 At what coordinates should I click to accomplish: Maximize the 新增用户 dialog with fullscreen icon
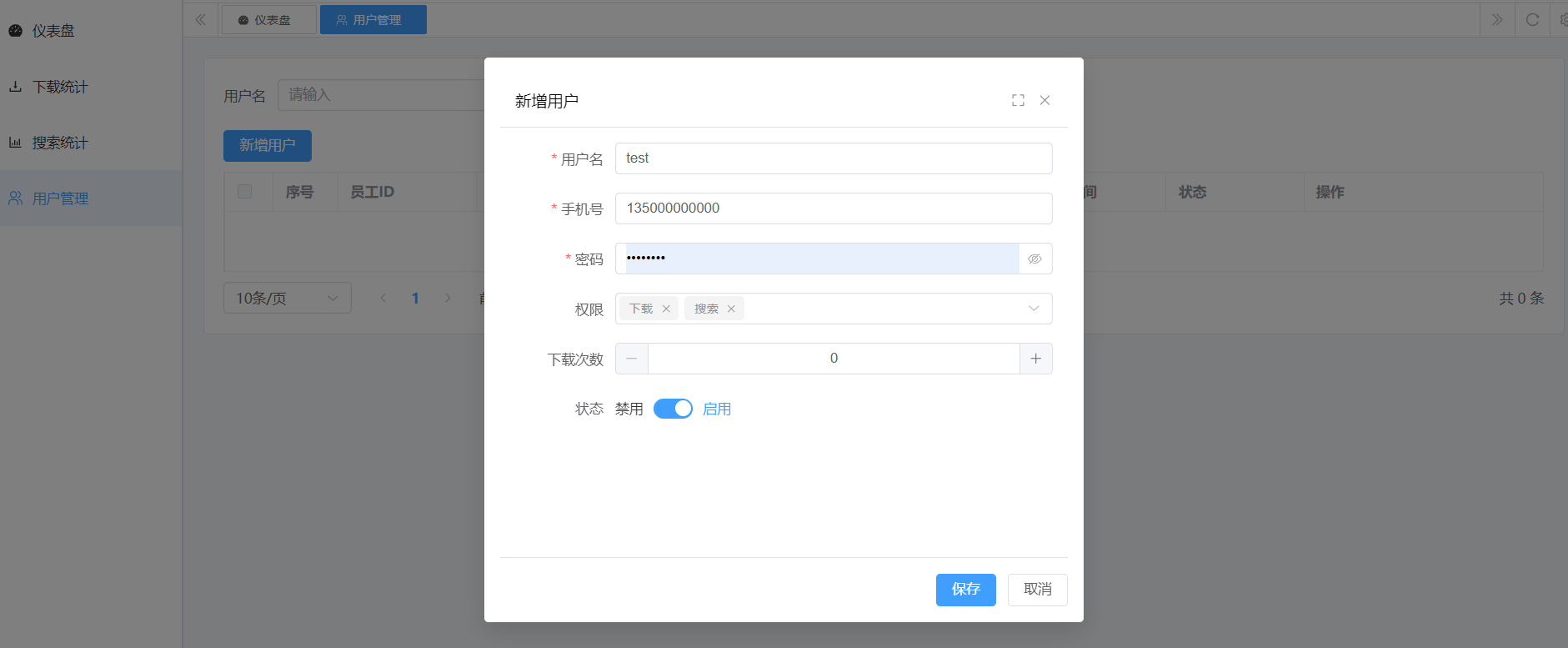coord(1018,100)
